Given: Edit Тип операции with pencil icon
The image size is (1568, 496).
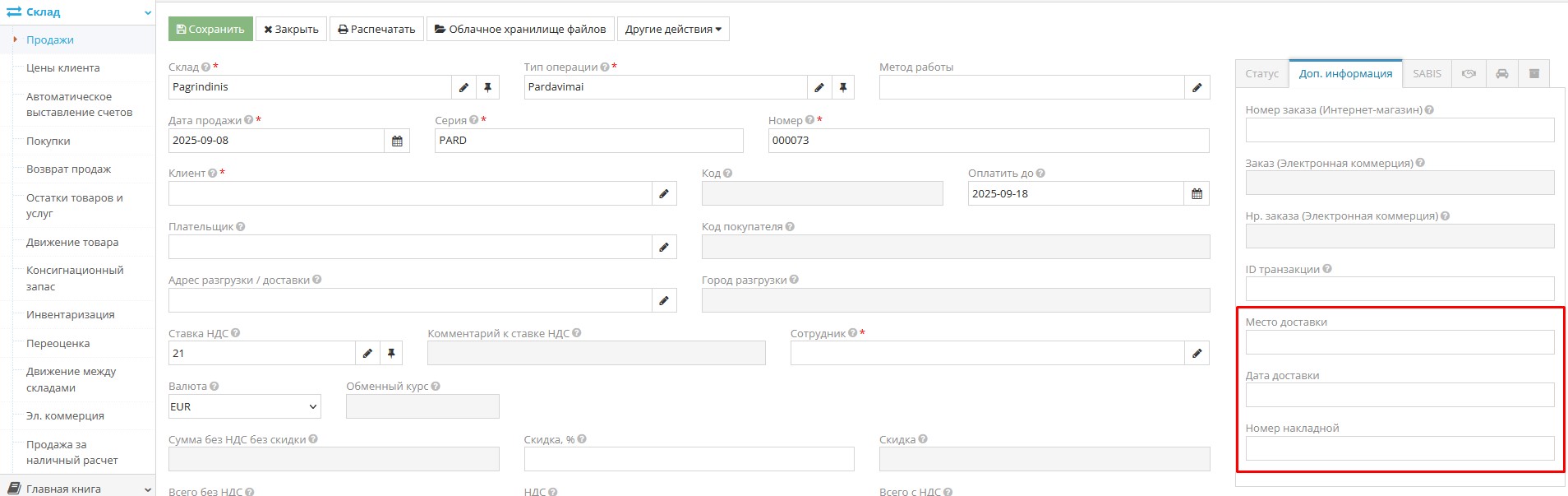Looking at the screenshot, I should [x=819, y=87].
